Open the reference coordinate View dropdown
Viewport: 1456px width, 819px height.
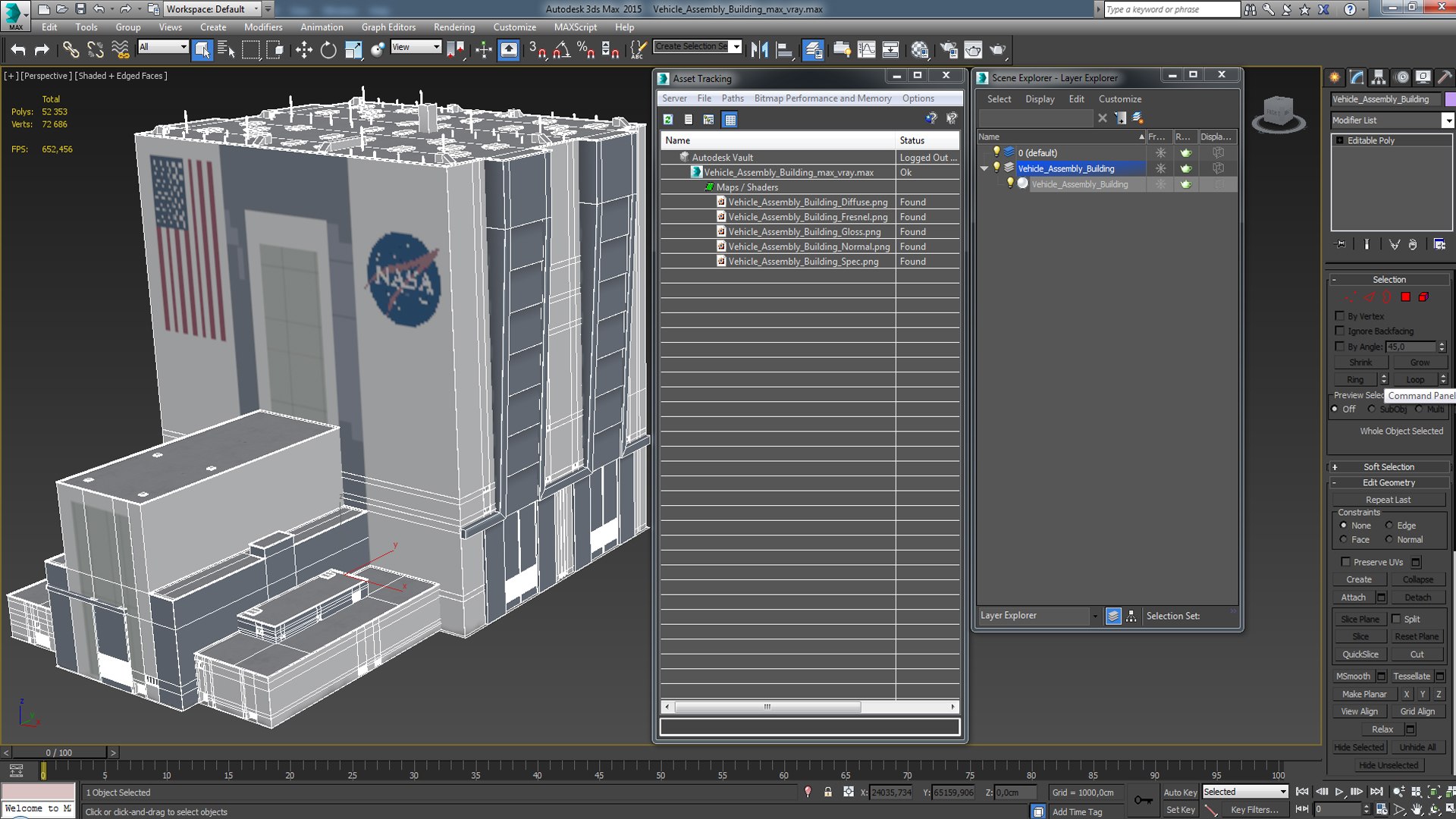416,47
